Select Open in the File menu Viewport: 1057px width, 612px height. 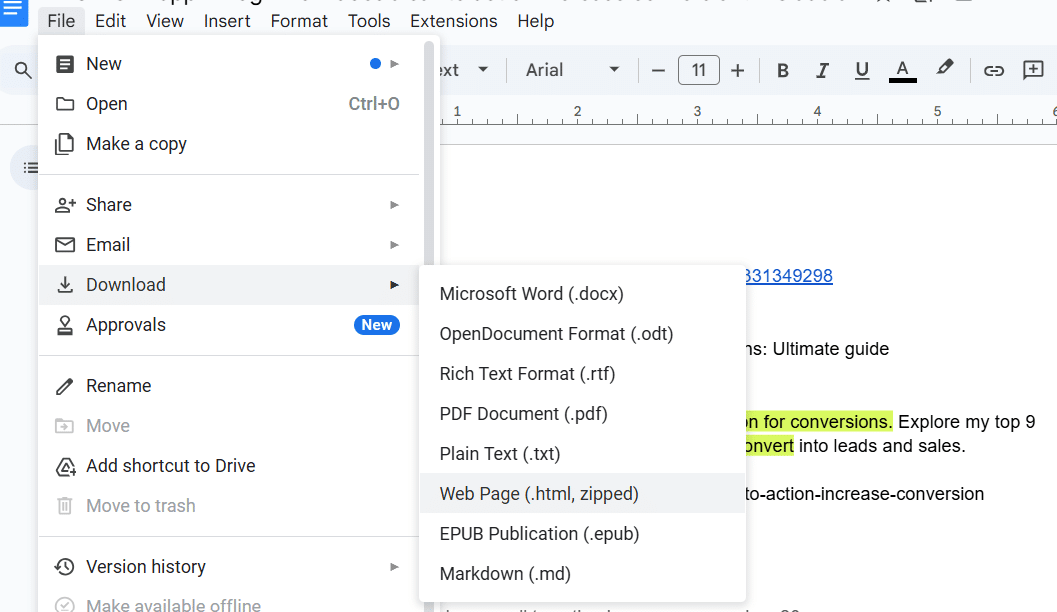229,104
